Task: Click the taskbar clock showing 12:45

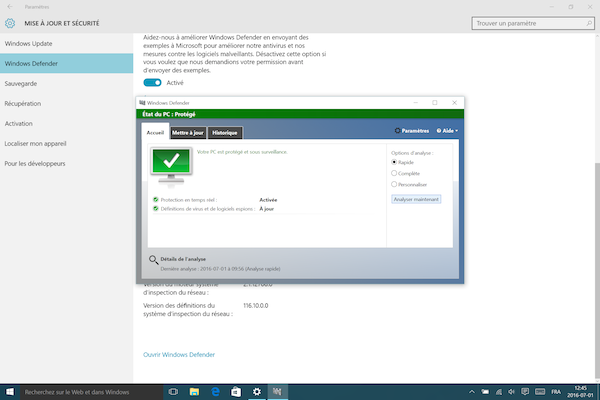Action: pos(580,392)
